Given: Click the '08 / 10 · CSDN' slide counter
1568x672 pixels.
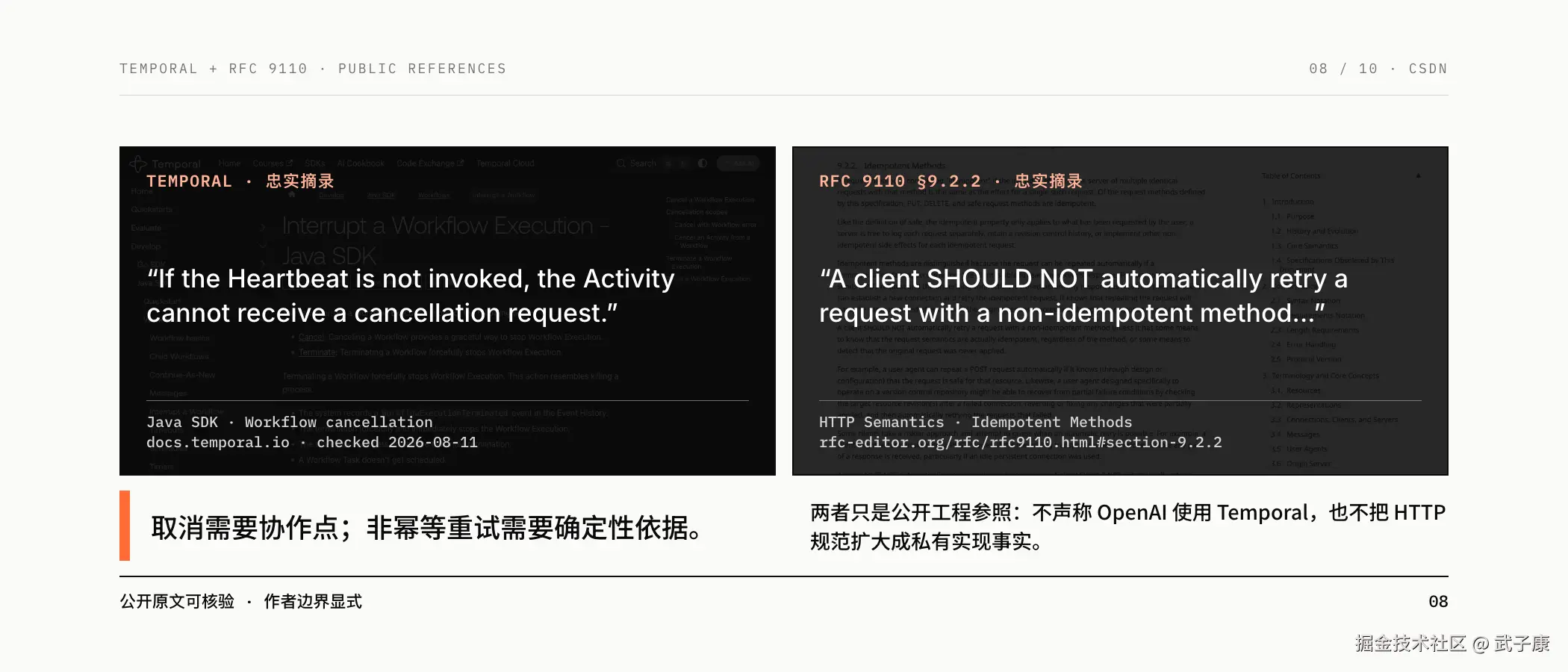Looking at the screenshot, I should 1378,69.
